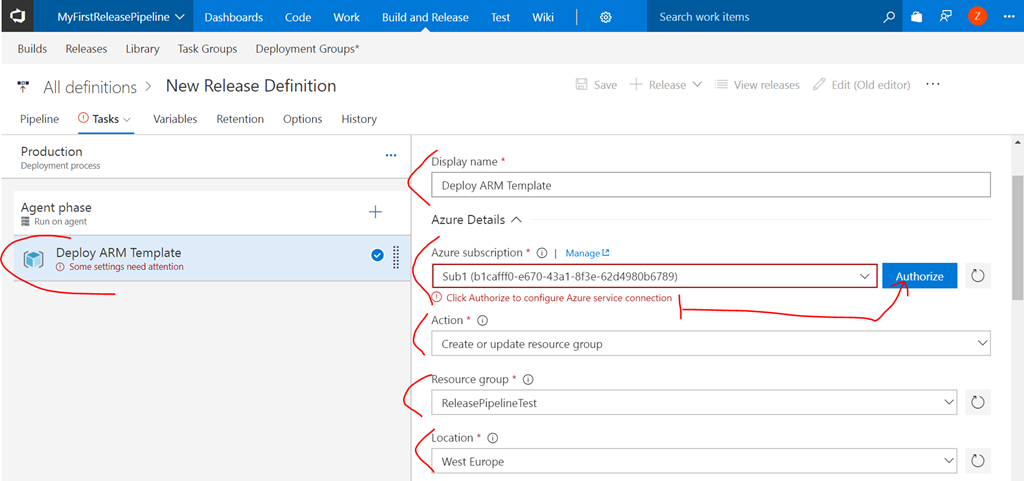Click the Azure subscription info icon
Screen dimensions: 1024x481
tap(541, 253)
